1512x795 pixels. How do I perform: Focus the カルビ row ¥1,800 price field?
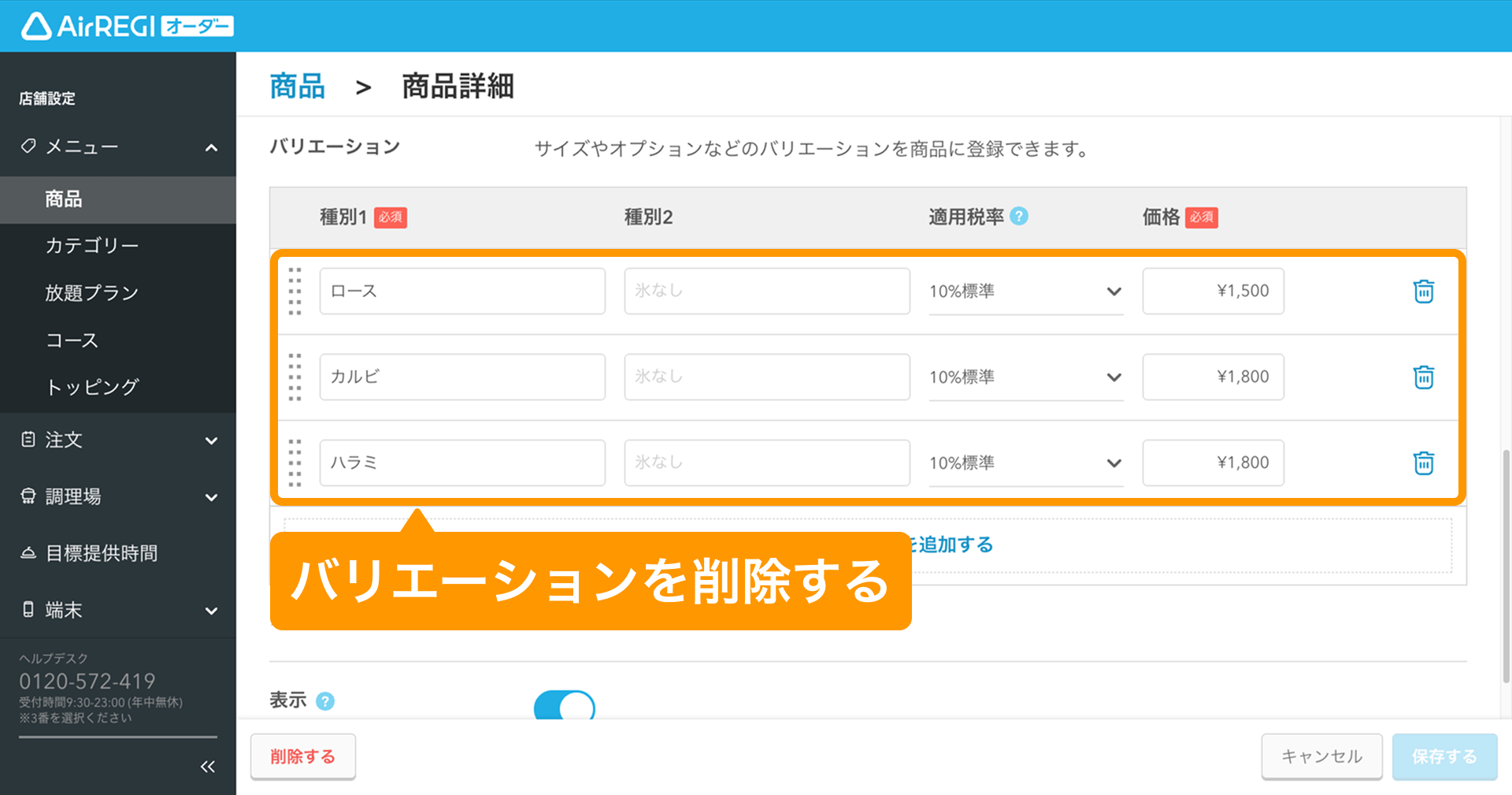pos(1214,377)
